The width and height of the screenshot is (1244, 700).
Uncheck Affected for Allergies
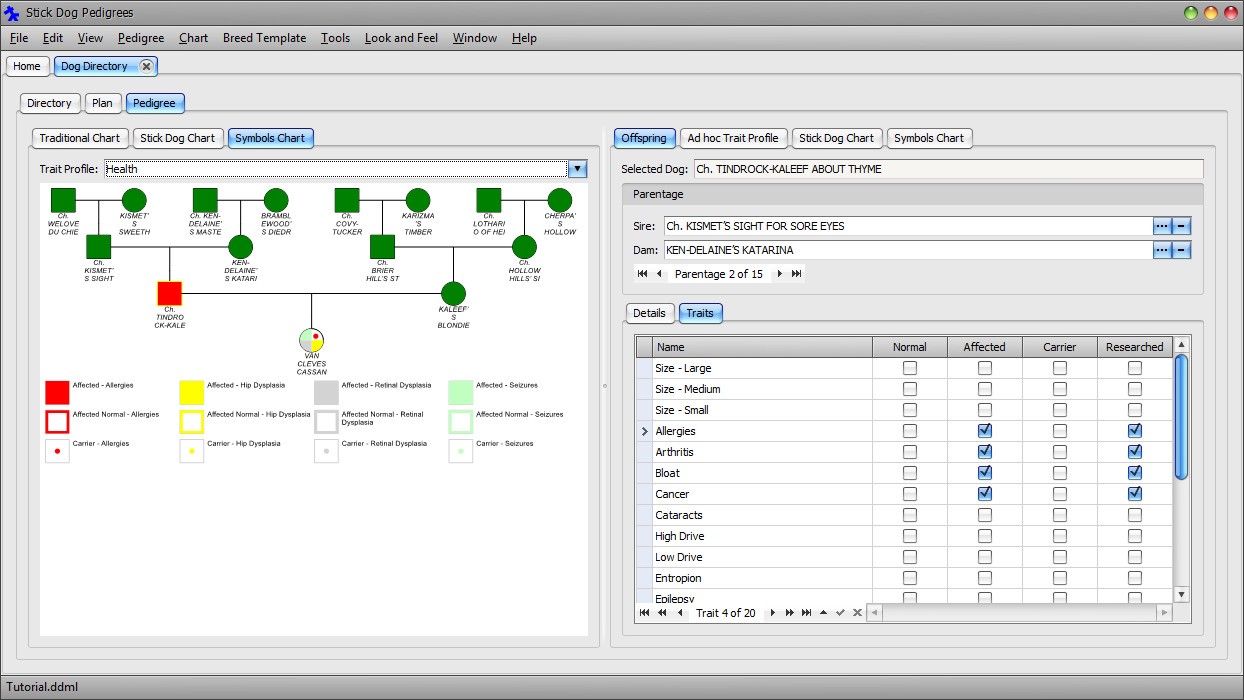pos(984,431)
